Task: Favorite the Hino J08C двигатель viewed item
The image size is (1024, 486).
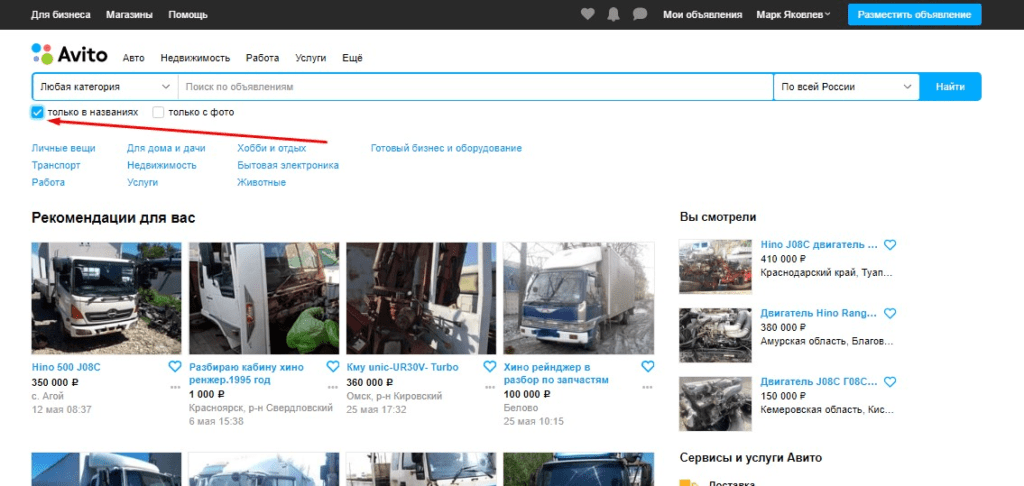Action: click(890, 245)
